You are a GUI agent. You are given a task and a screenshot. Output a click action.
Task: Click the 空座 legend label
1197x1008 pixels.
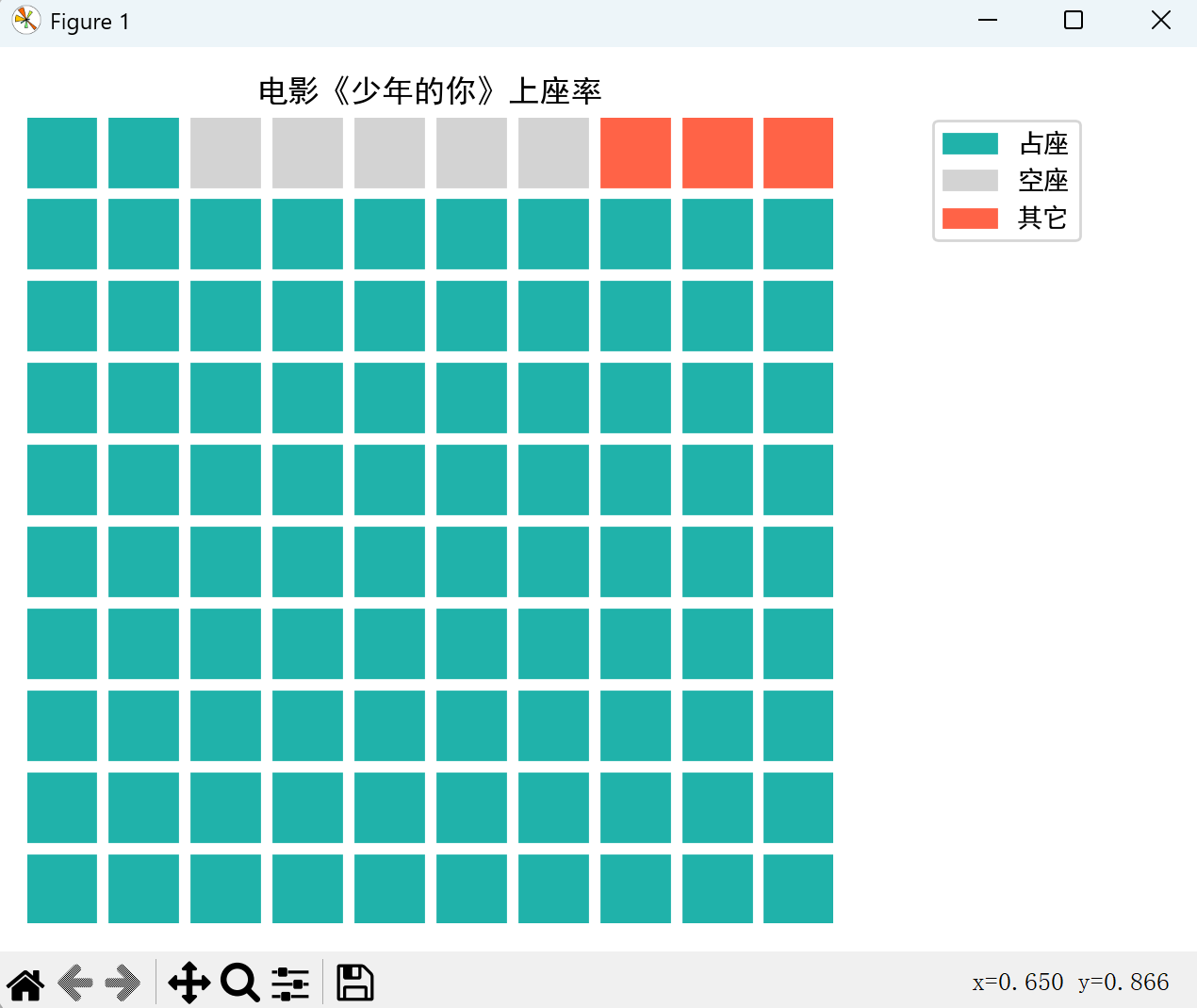[1043, 181]
